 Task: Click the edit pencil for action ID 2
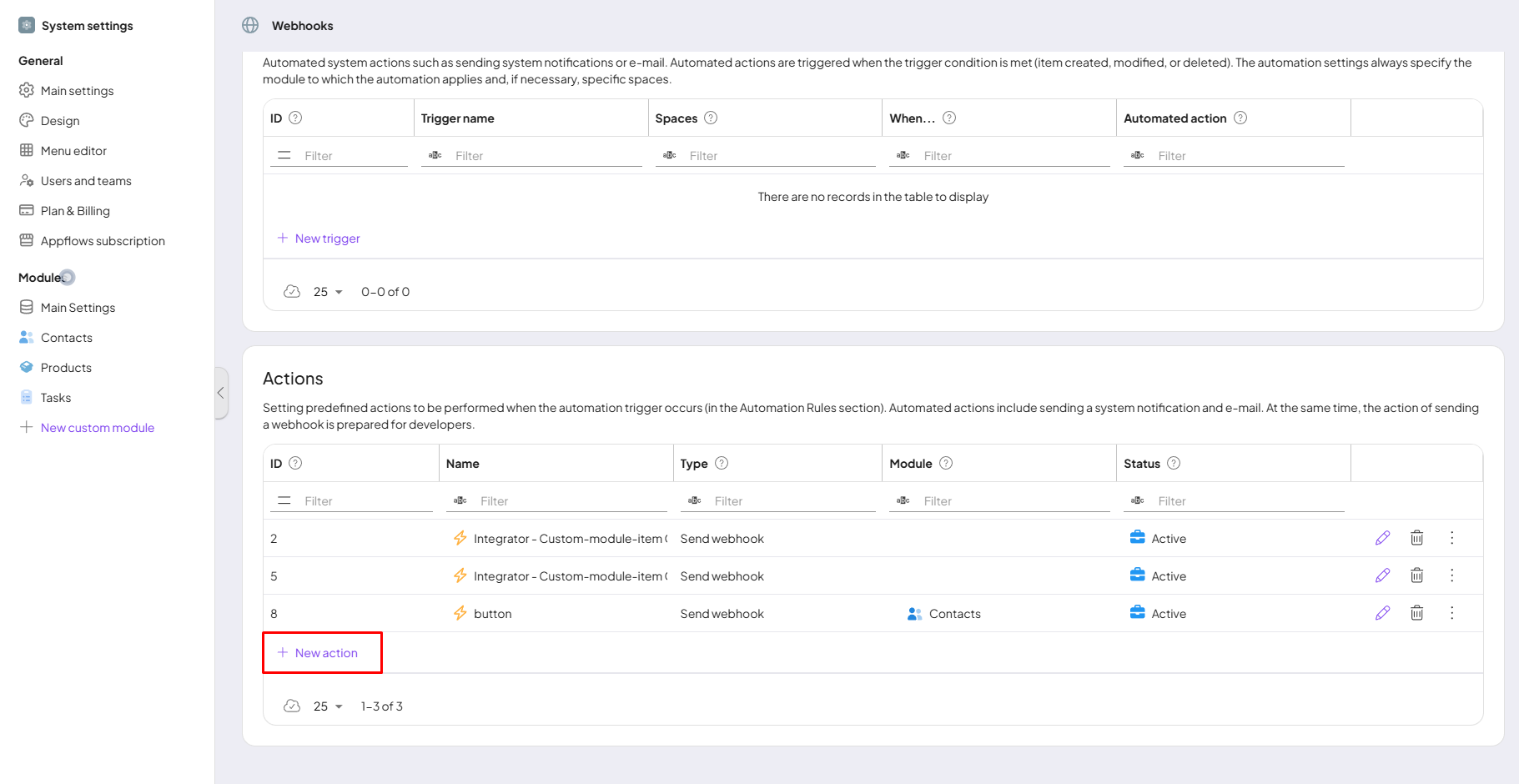1382,538
